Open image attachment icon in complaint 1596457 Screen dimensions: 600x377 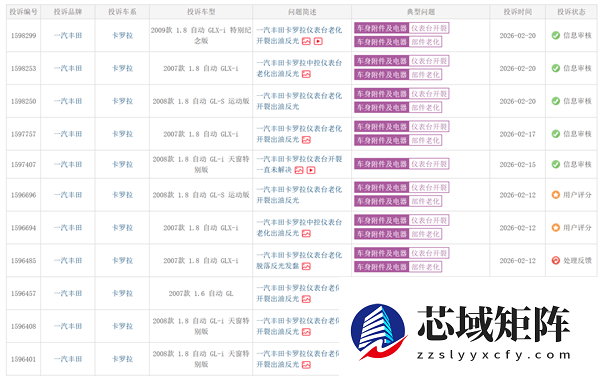click(306, 299)
